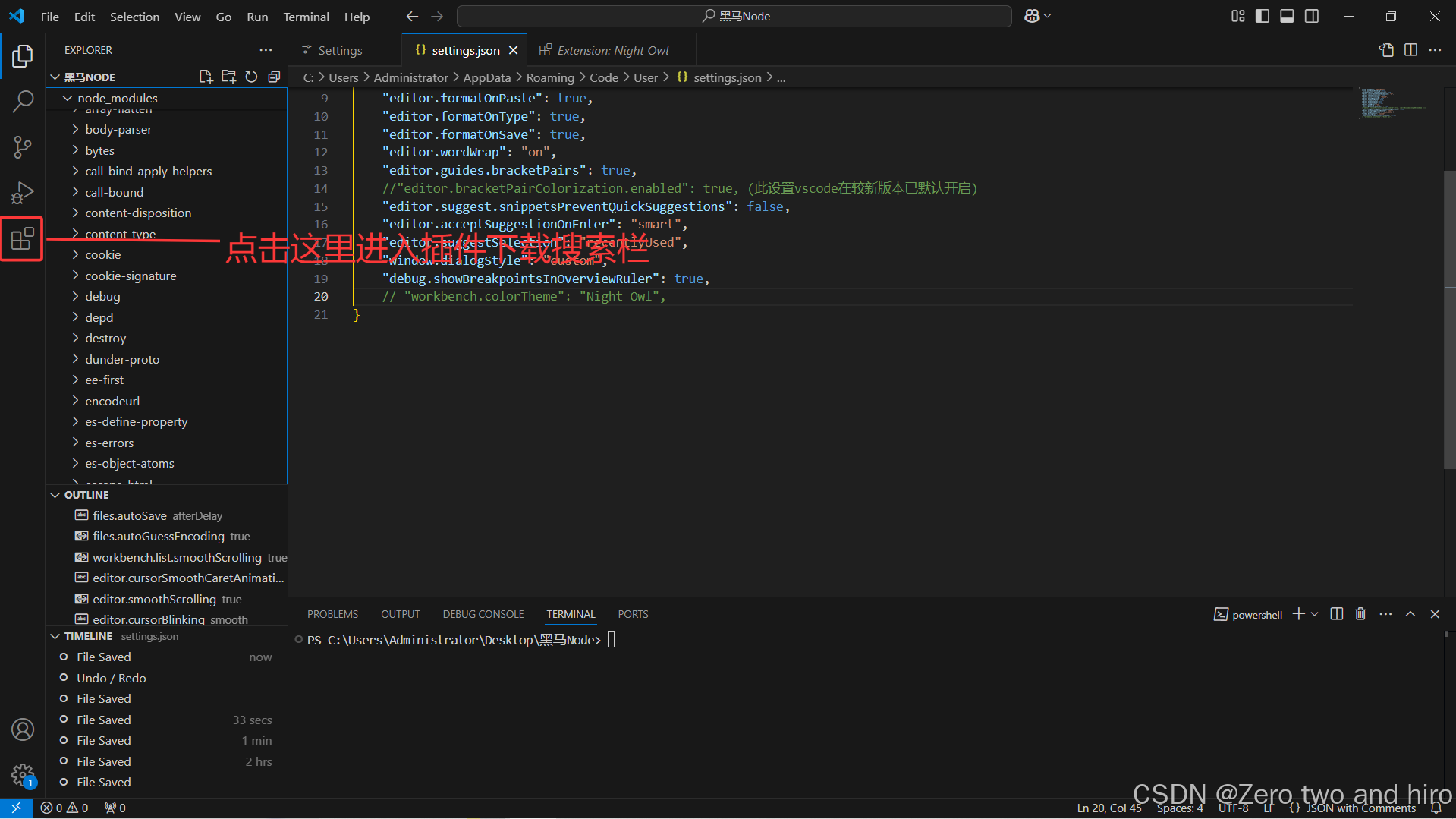Switch to the DEBUG CONSOLE tab

pyautogui.click(x=483, y=614)
